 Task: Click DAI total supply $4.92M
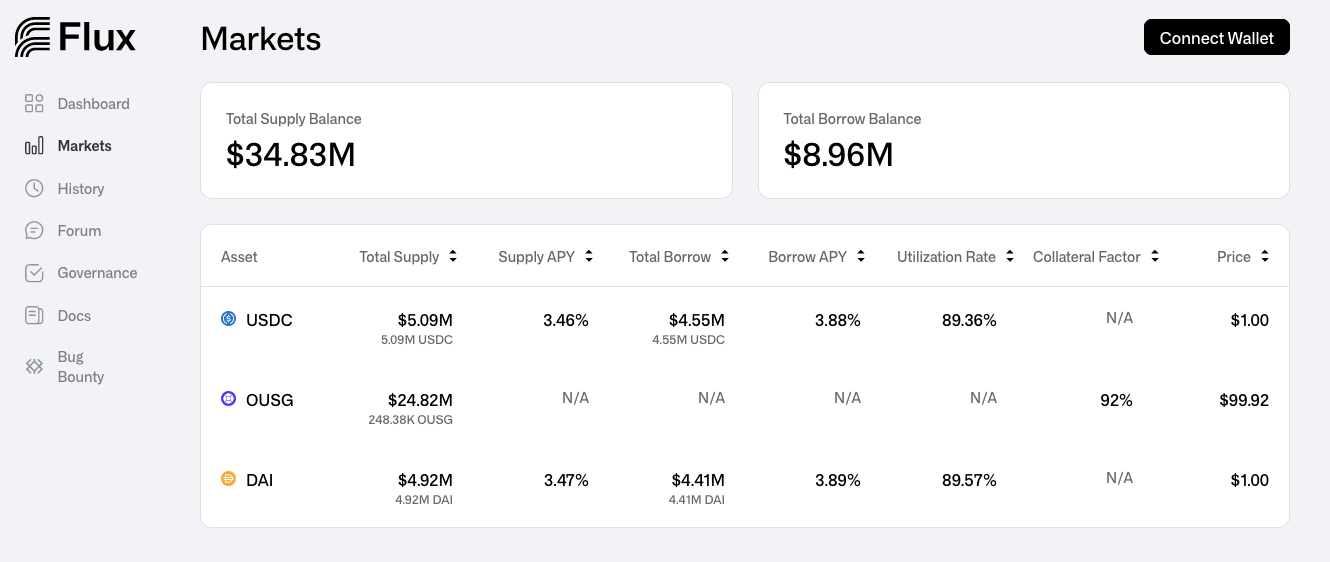coord(425,480)
